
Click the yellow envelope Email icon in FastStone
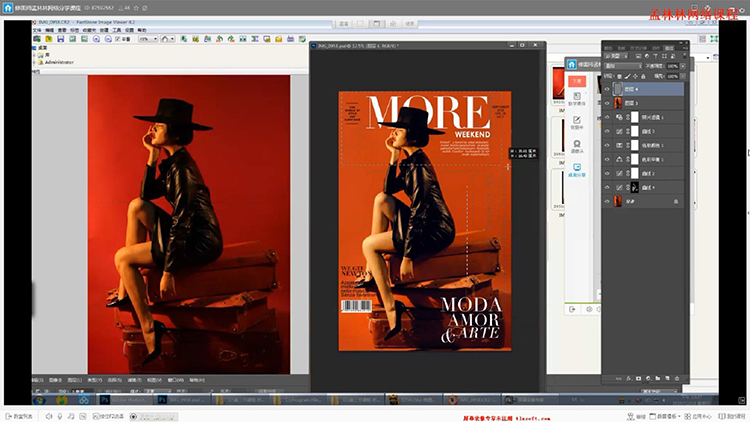pyautogui.click(x=278, y=39)
